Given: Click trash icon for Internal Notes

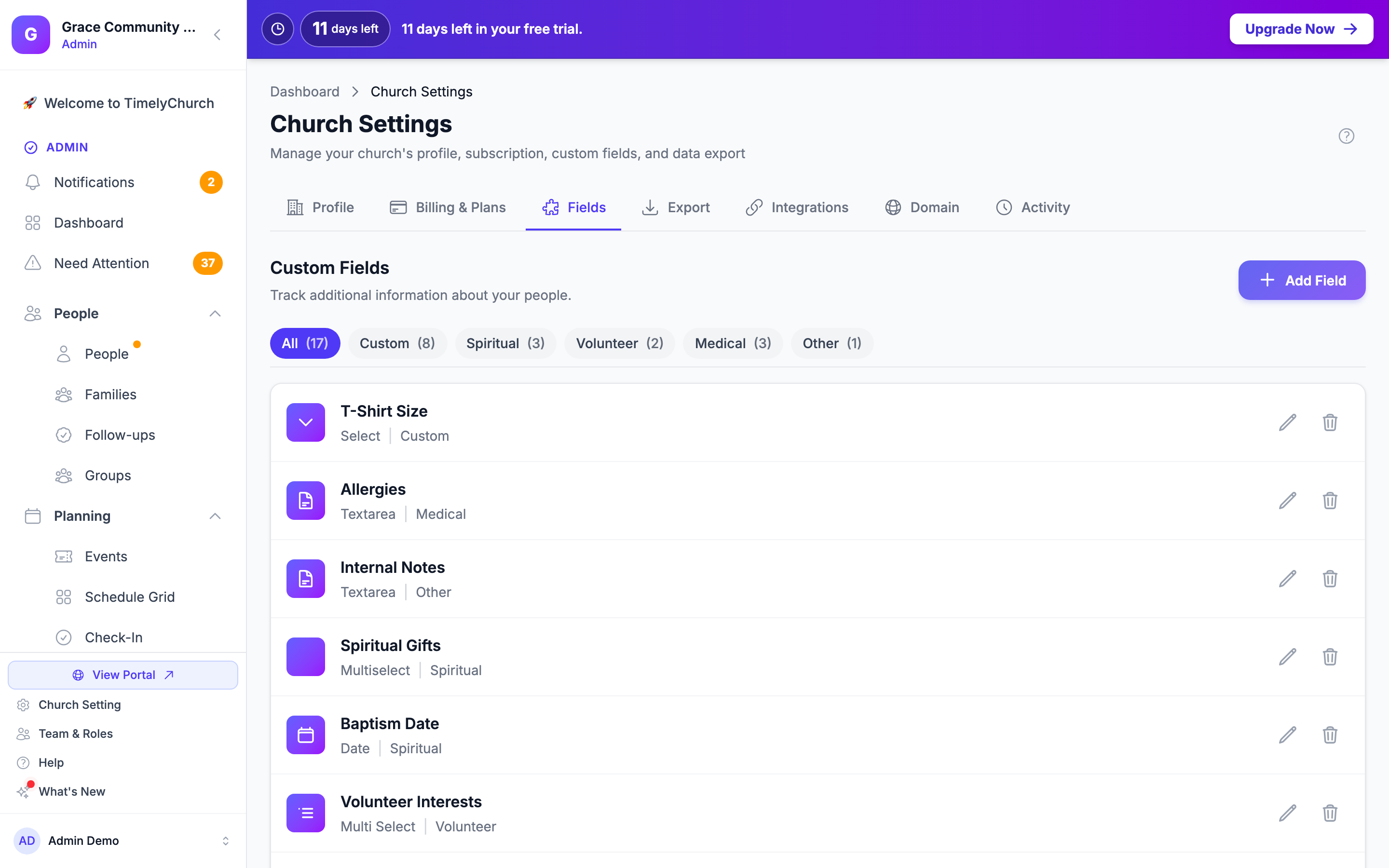Looking at the screenshot, I should [1330, 579].
